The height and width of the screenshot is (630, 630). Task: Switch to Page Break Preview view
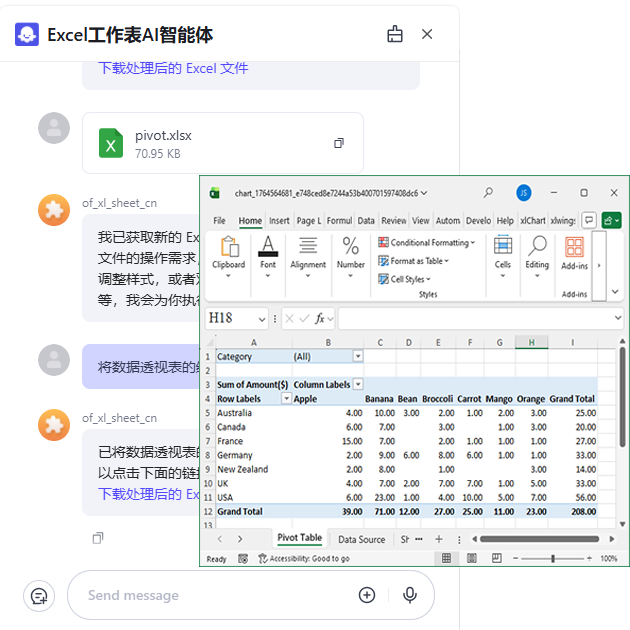pos(497,558)
